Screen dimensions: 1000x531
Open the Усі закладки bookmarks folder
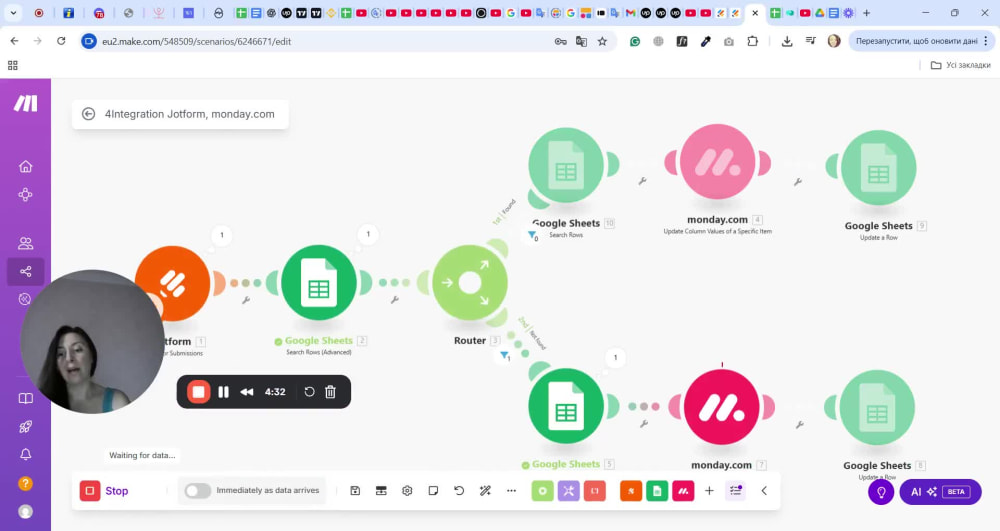pos(960,65)
